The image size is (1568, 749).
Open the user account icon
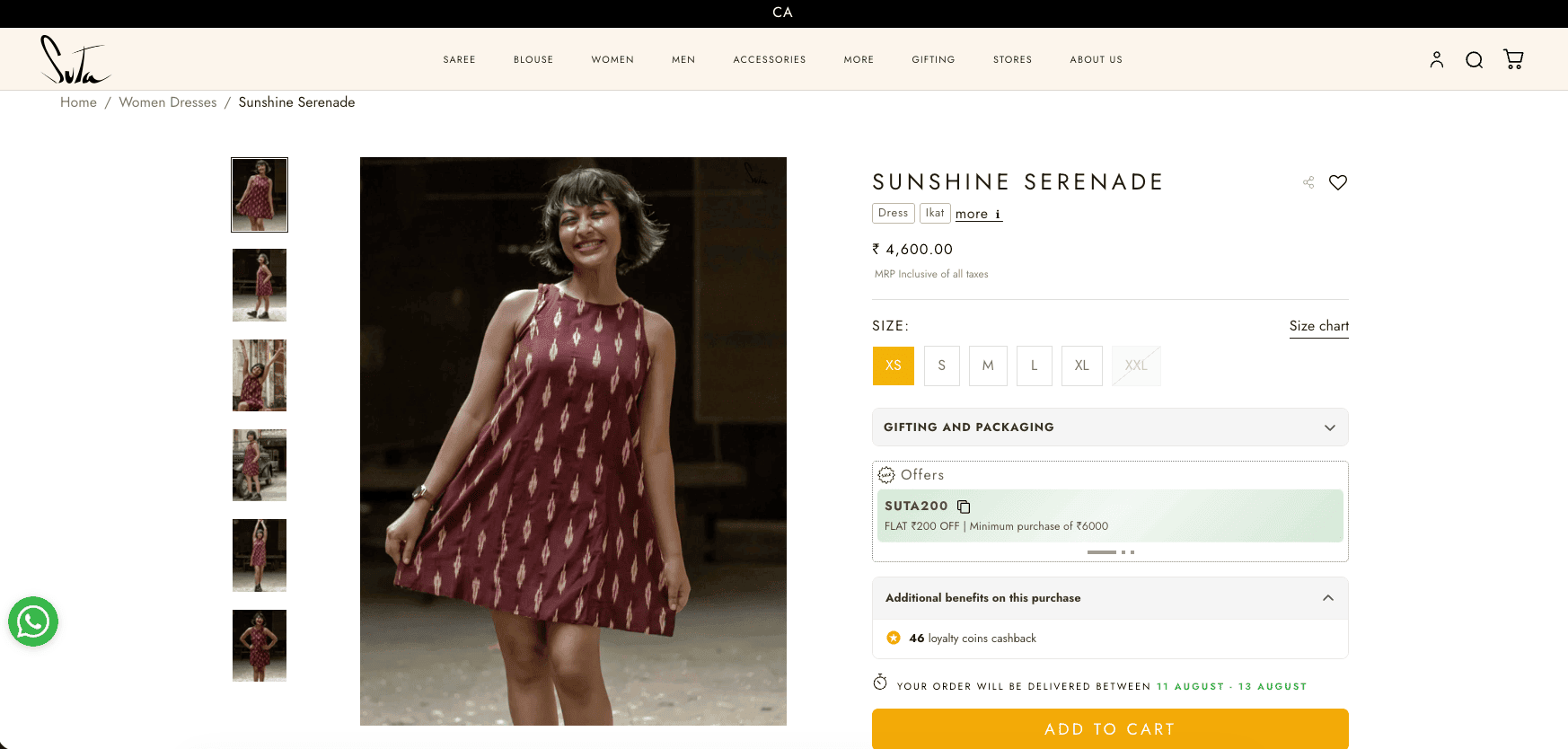tap(1437, 59)
